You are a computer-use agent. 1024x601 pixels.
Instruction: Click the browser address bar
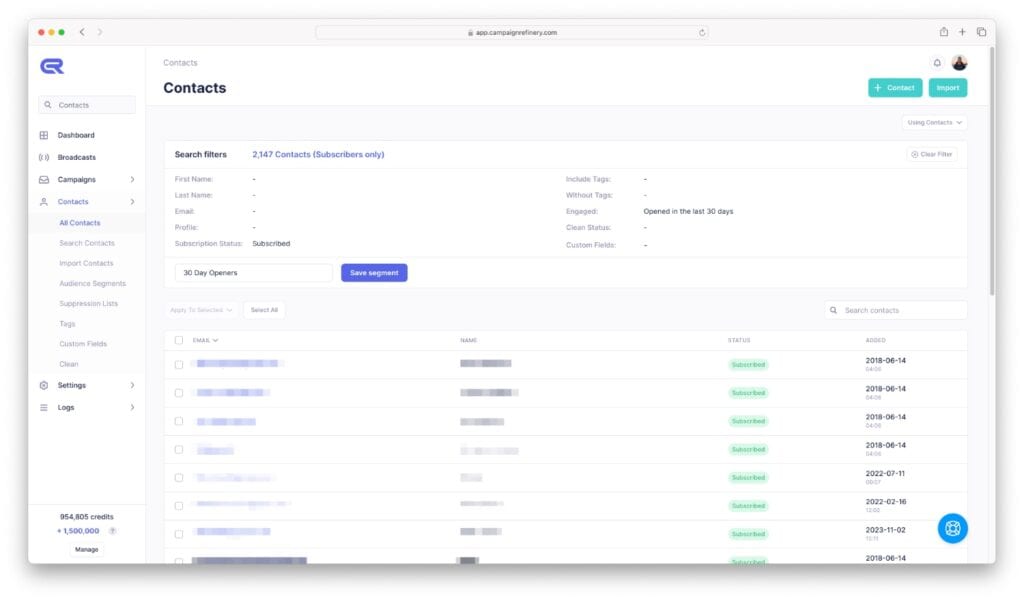coord(512,32)
